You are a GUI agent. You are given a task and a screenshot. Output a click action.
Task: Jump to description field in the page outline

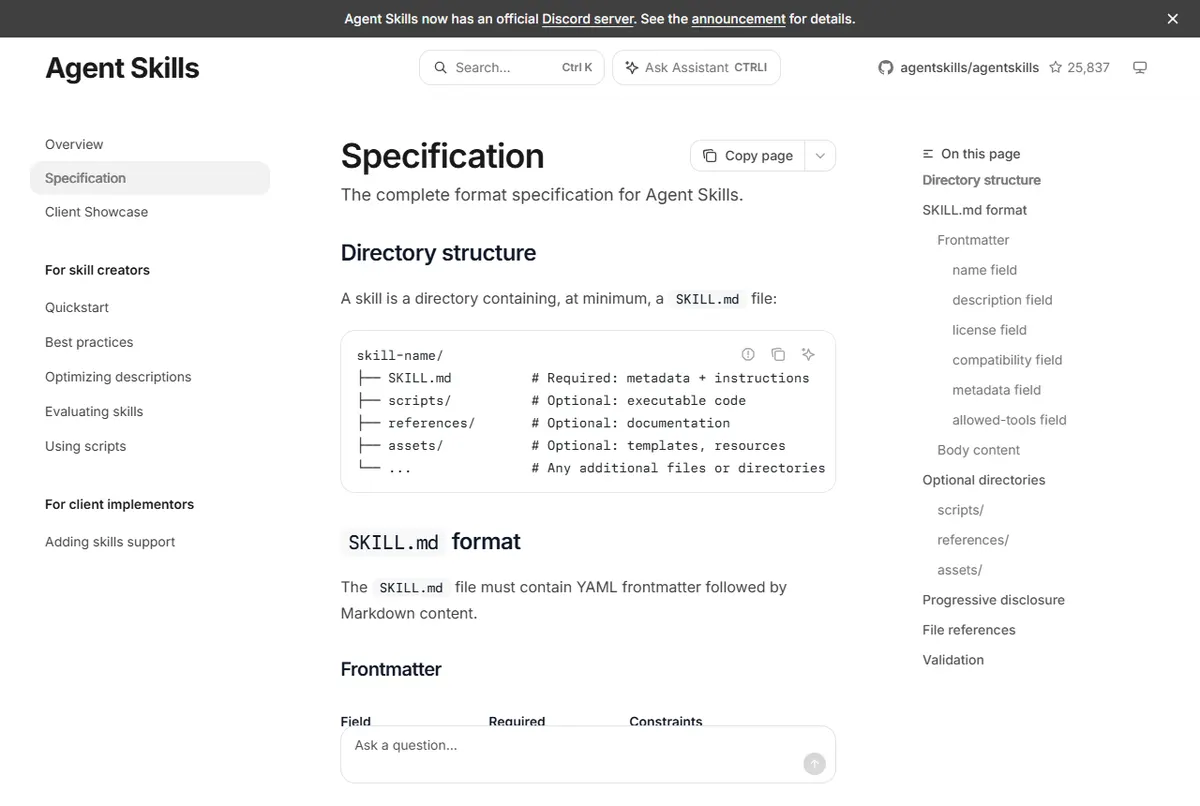(1002, 300)
